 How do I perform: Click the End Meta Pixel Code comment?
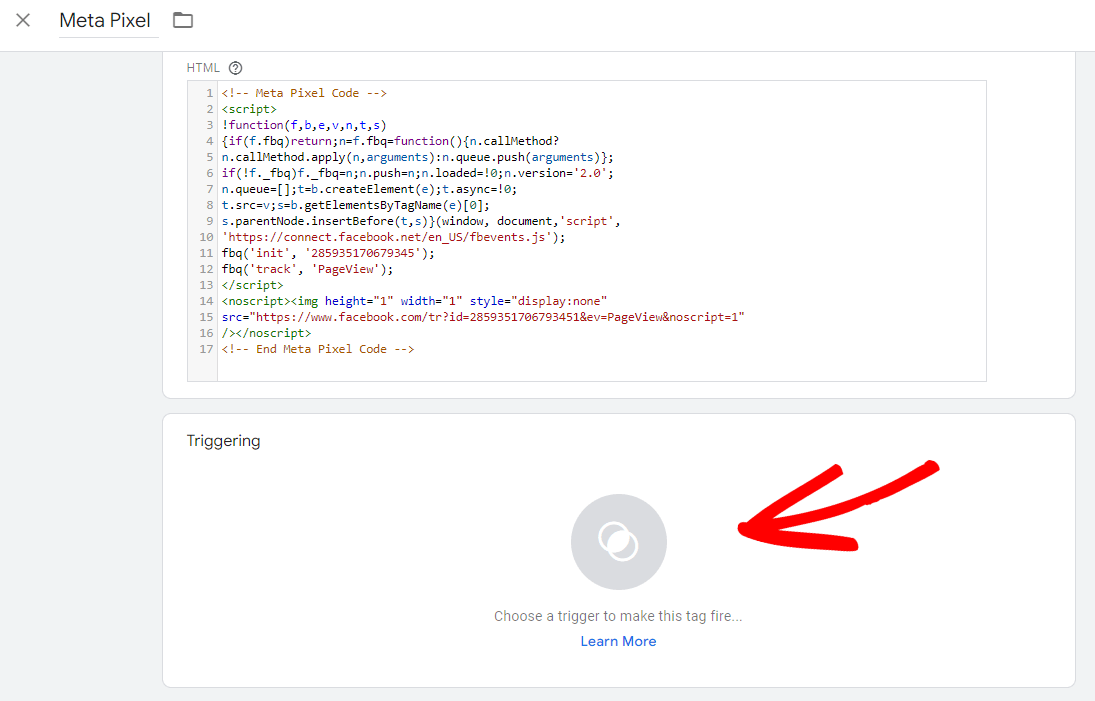point(320,348)
